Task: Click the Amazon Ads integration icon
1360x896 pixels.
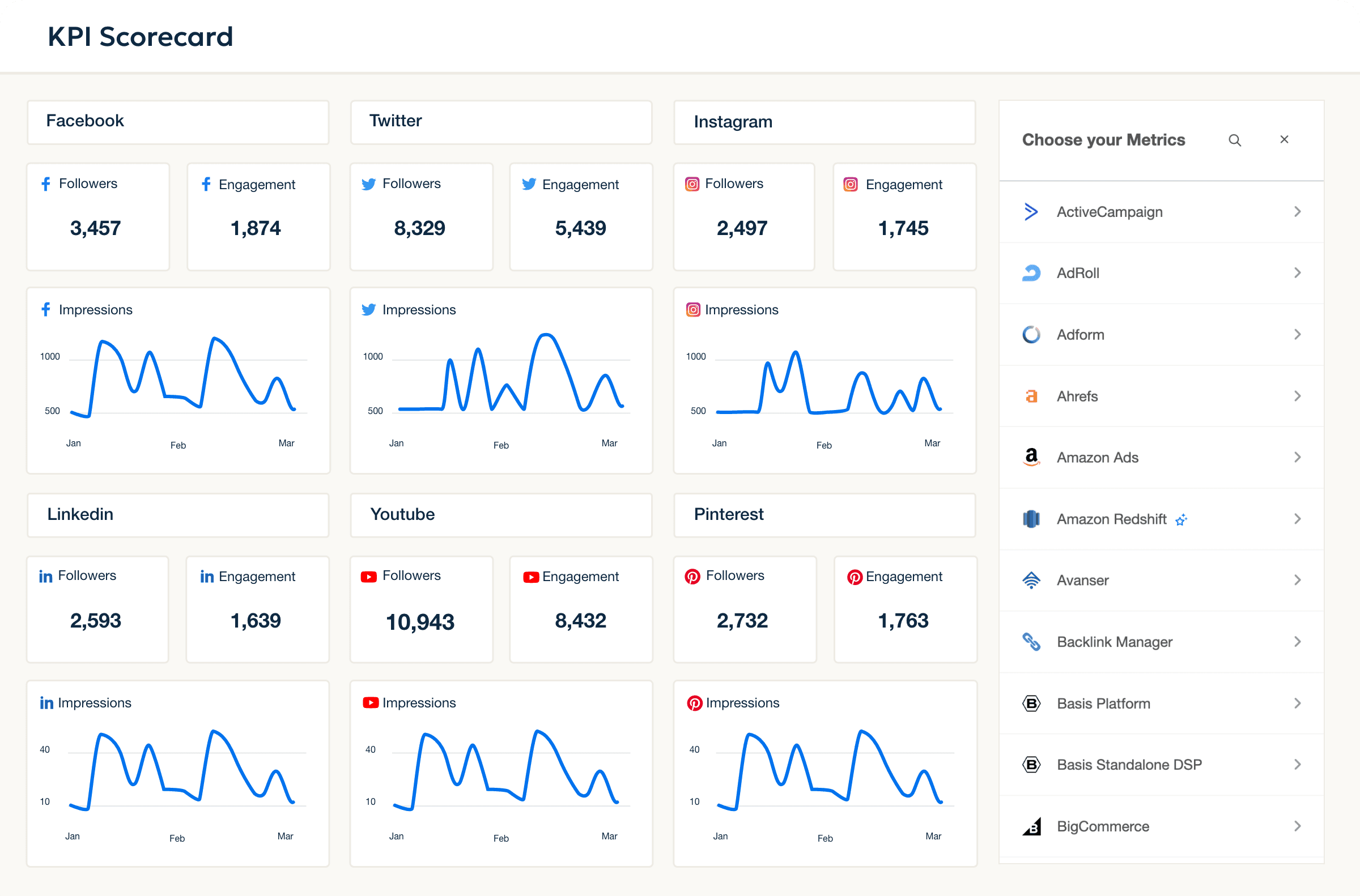Action: point(1031,456)
